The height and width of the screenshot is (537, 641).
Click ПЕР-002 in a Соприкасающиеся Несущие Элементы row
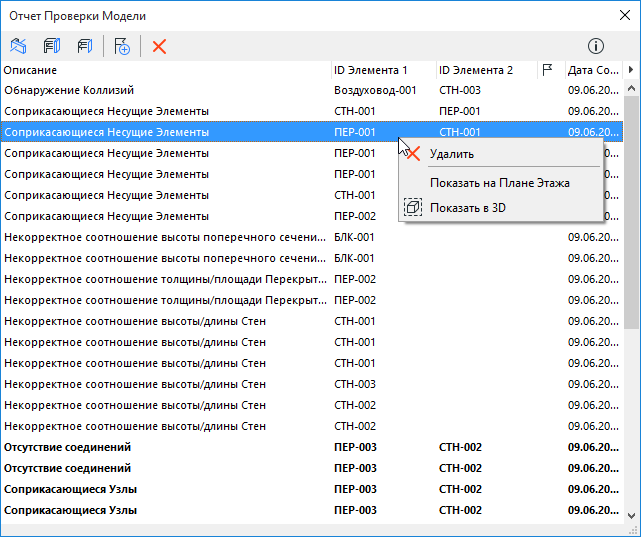click(x=355, y=216)
